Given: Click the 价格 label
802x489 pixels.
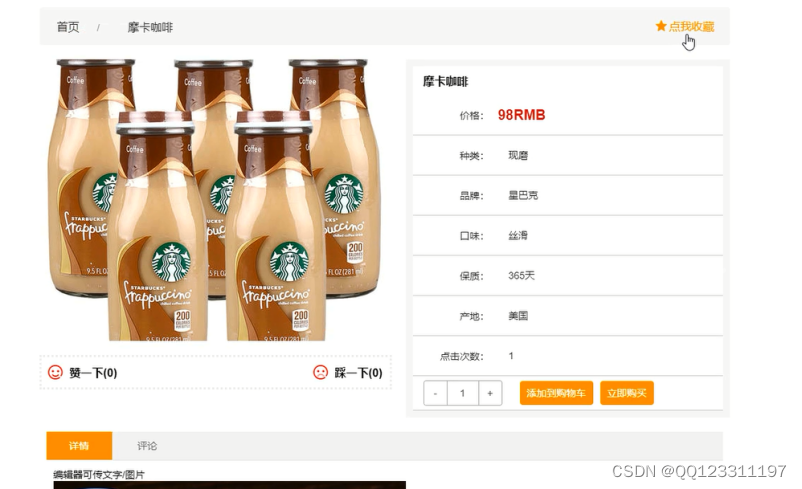Looking at the screenshot, I should [x=472, y=116].
